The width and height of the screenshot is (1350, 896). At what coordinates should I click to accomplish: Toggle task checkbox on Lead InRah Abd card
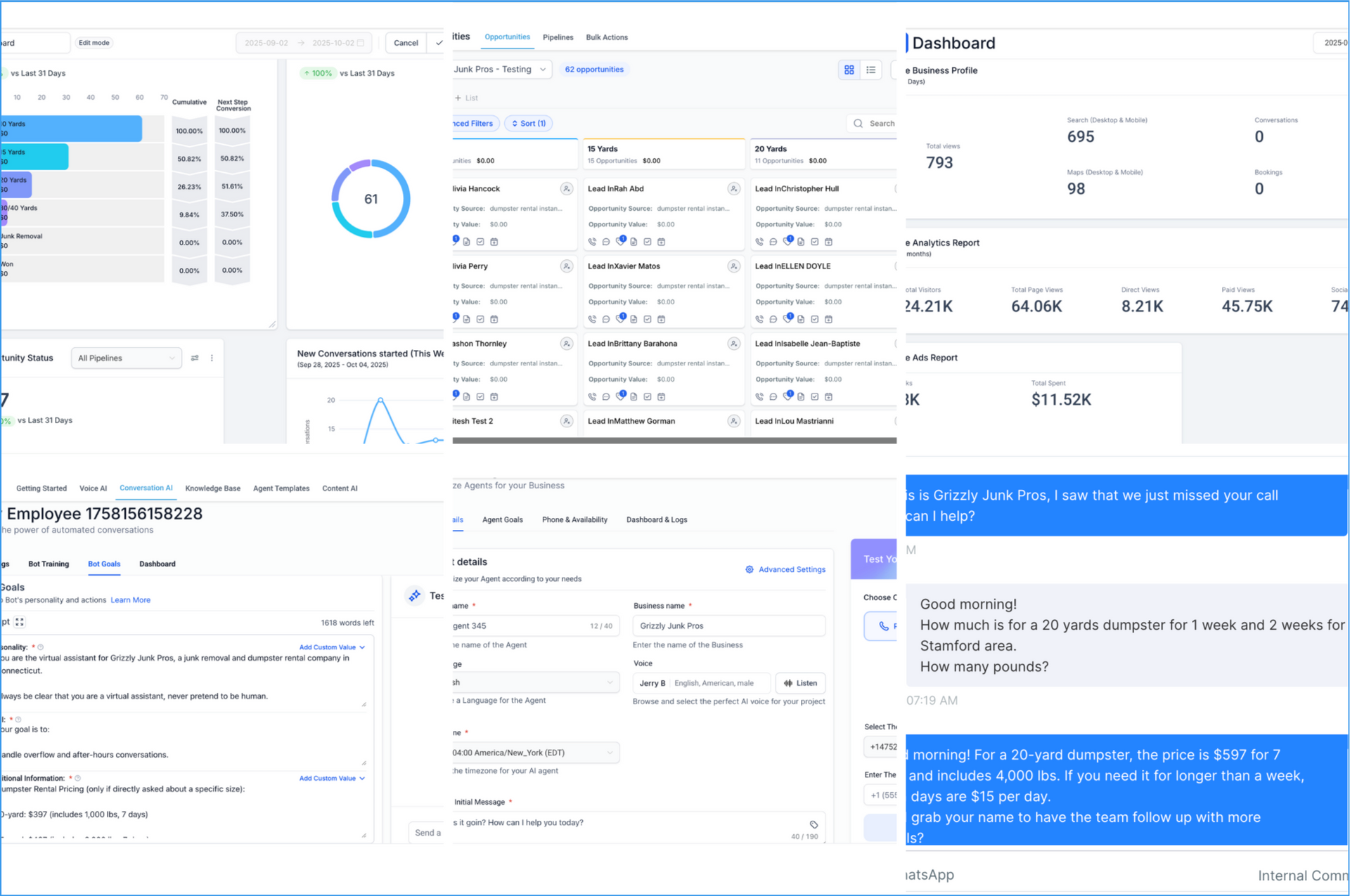pos(647,242)
